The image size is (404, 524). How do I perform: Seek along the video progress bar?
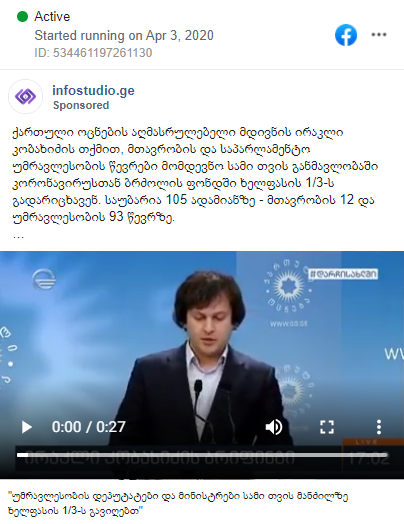202,455
